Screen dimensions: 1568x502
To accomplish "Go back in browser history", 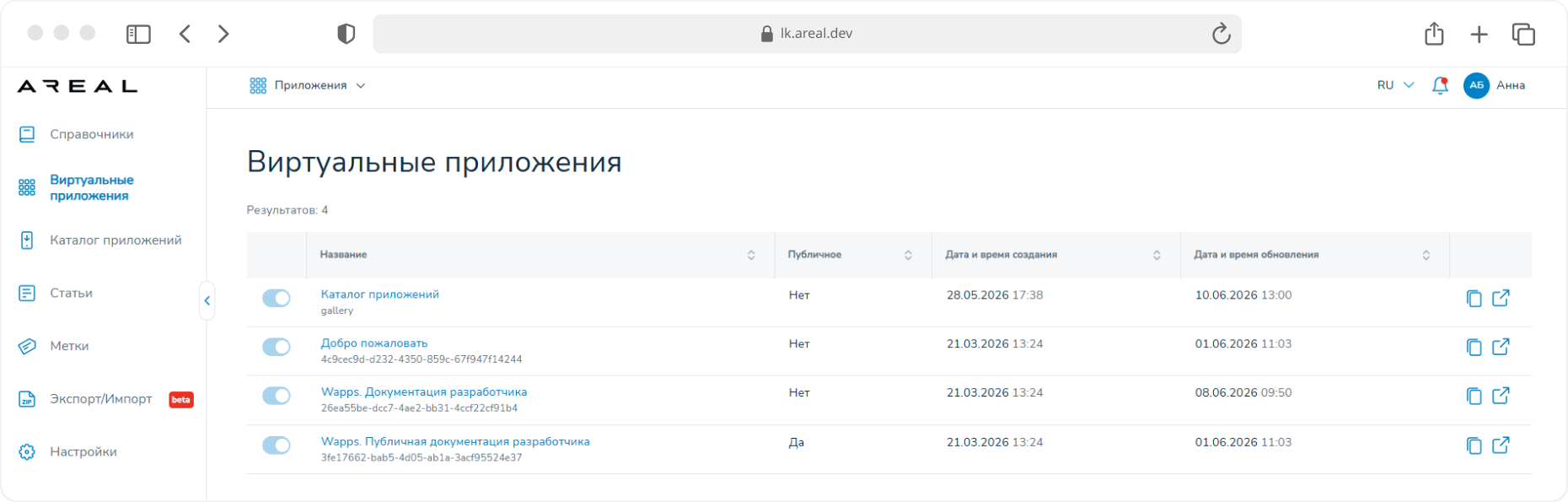I will click(185, 34).
